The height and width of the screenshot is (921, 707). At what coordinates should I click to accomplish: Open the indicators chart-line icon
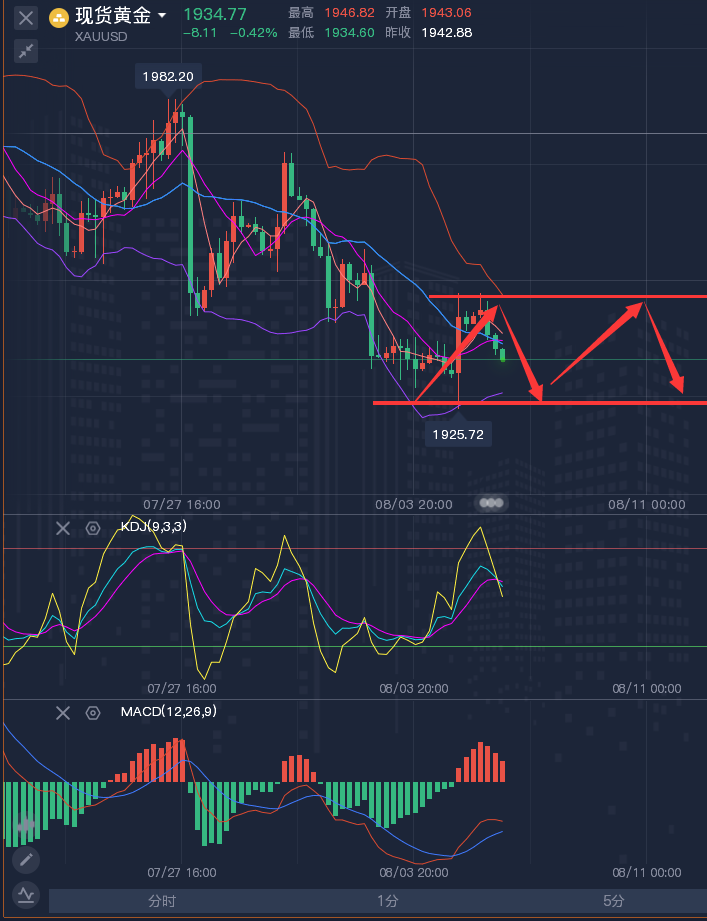26,895
